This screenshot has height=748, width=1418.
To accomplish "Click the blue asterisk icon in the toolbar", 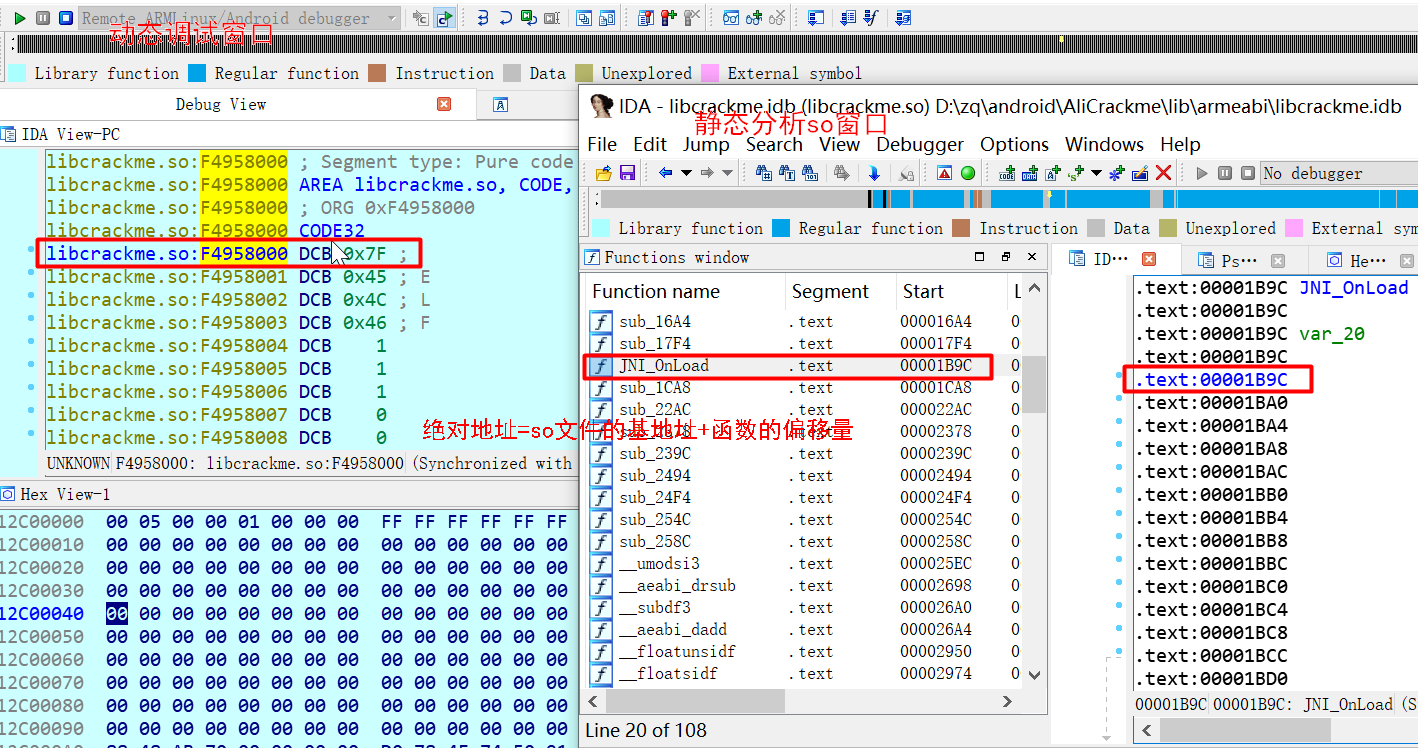I will (x=1117, y=173).
